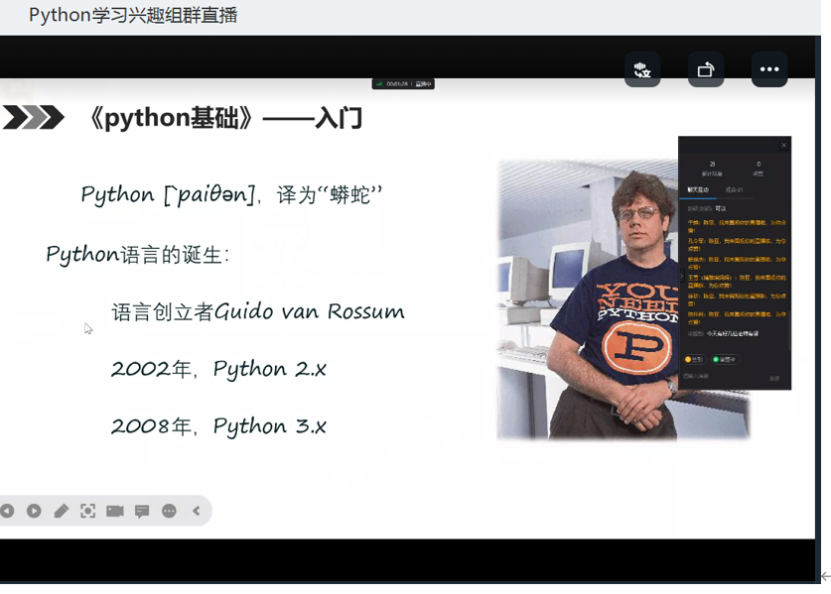831x594 pixels.
Task: Click the voice translation icon at top
Action: [643, 69]
